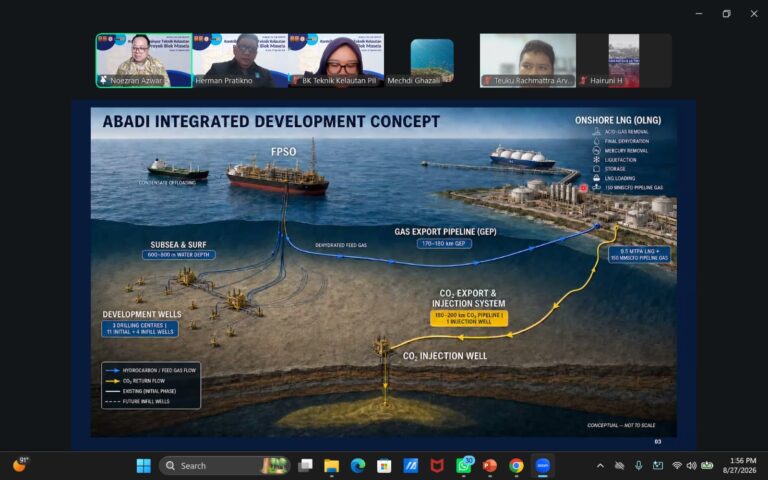The image size is (768, 480).
Task: Open the Windows Start menu
Action: point(144,466)
